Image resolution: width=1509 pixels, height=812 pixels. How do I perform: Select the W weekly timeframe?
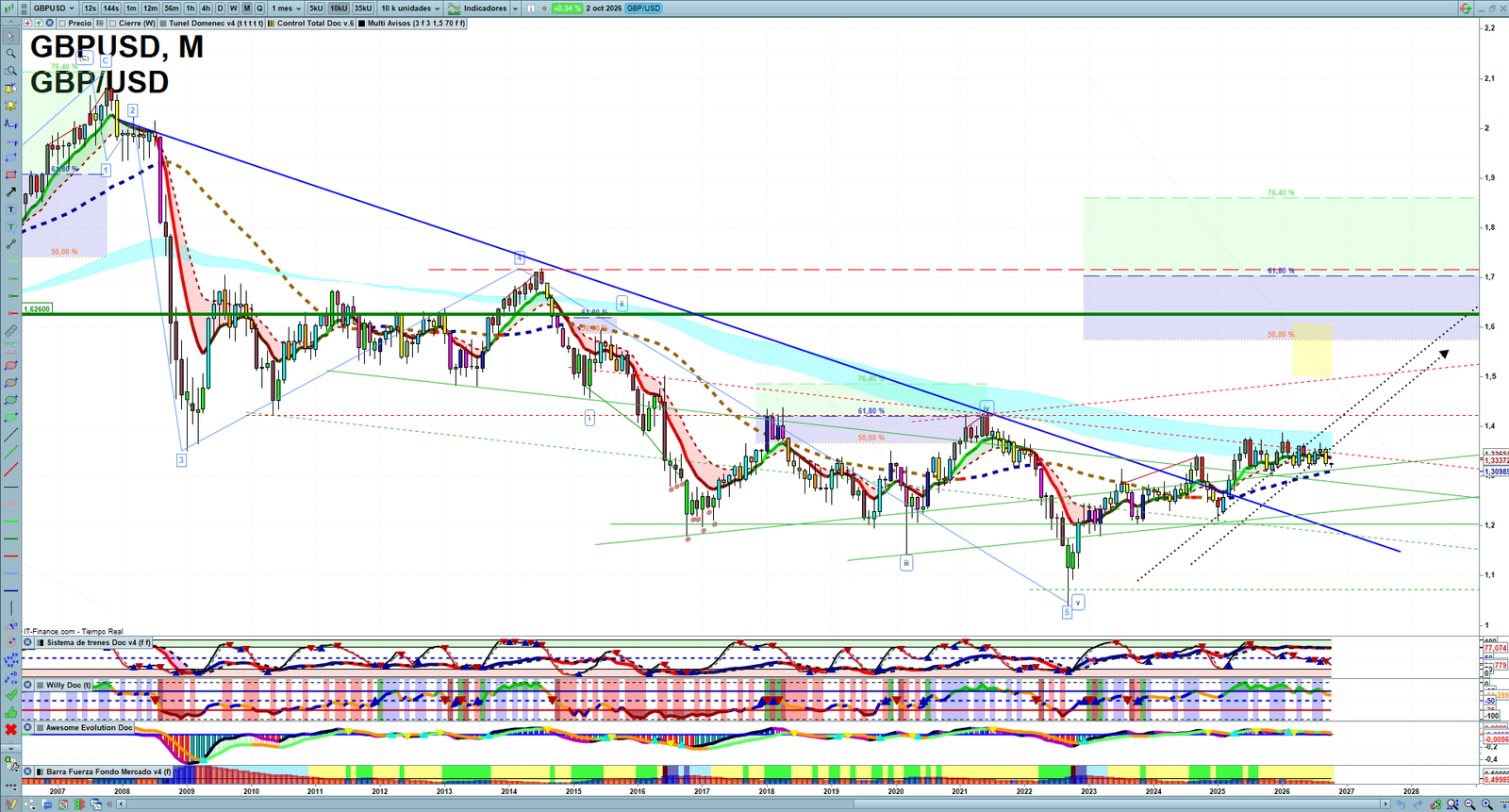tap(234, 8)
